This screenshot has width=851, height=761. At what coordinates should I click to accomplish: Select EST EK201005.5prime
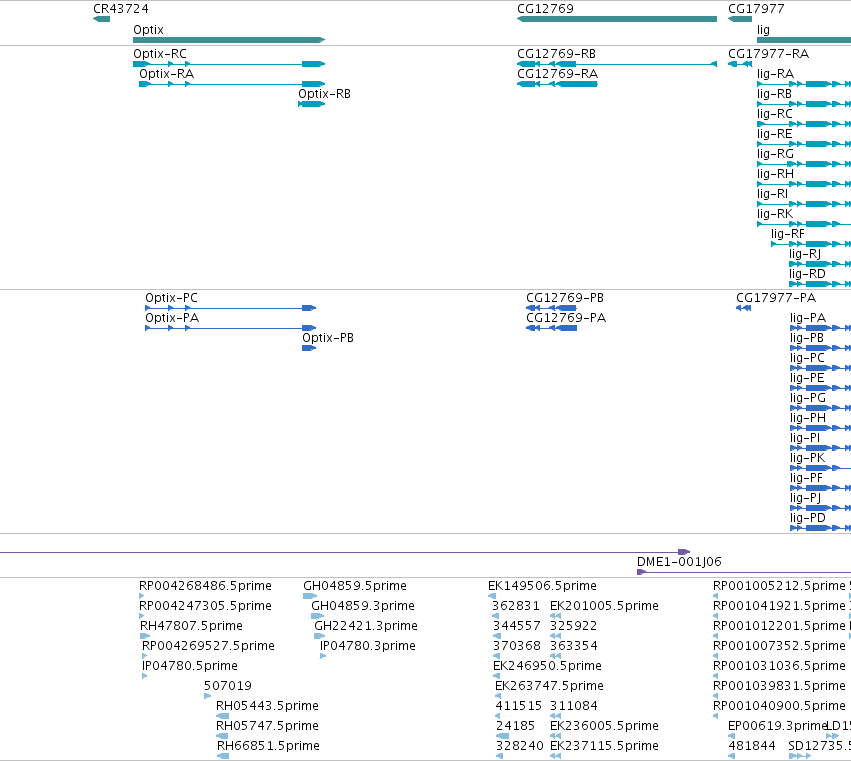point(555,616)
